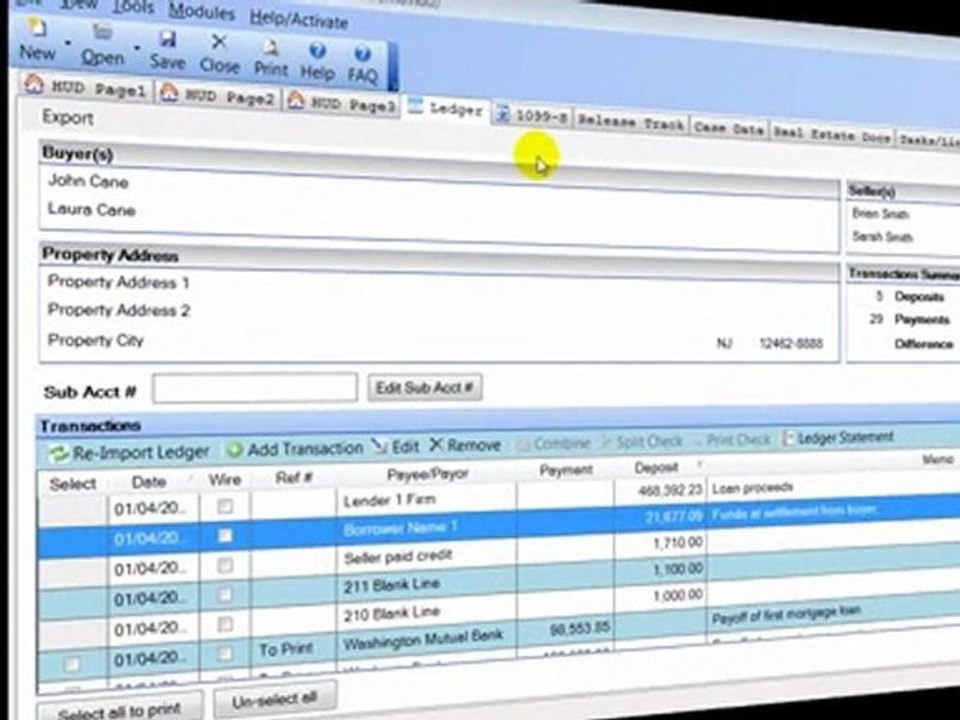Open the 1099-S tab
This screenshot has height=720, width=960.
(531, 114)
